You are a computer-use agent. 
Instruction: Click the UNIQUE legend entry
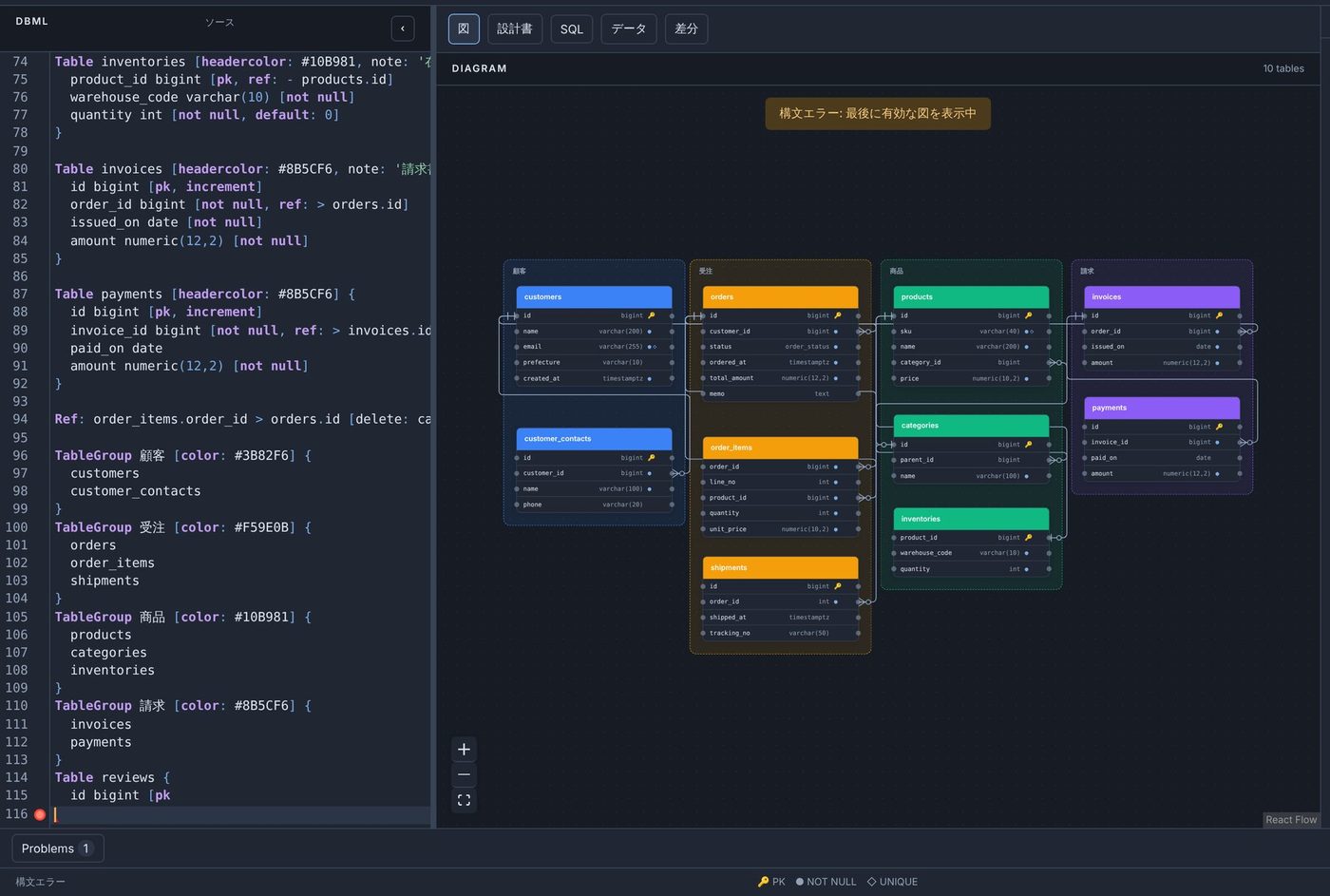point(892,882)
